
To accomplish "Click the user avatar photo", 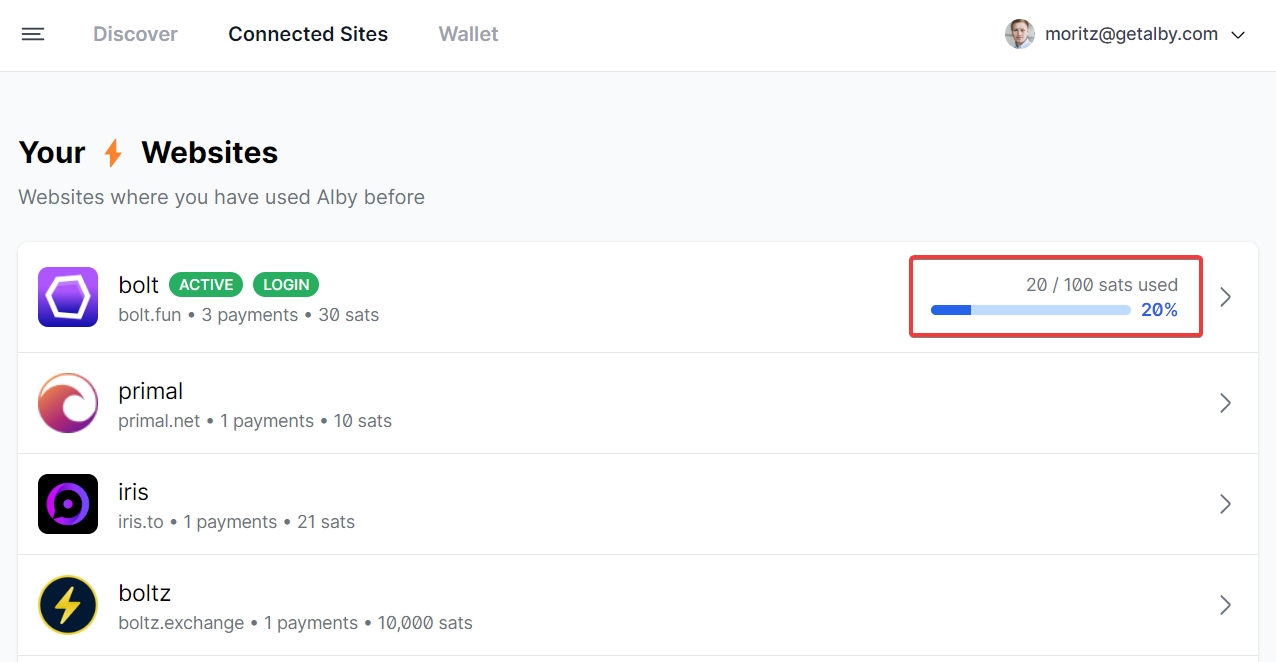I will click(x=1019, y=34).
